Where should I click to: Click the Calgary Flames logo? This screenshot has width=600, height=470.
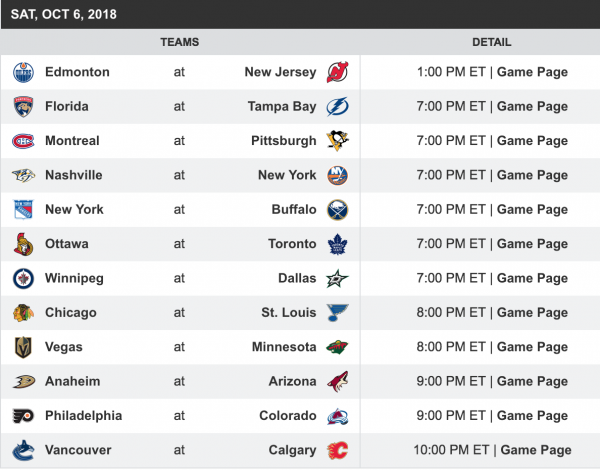[x=337, y=450]
